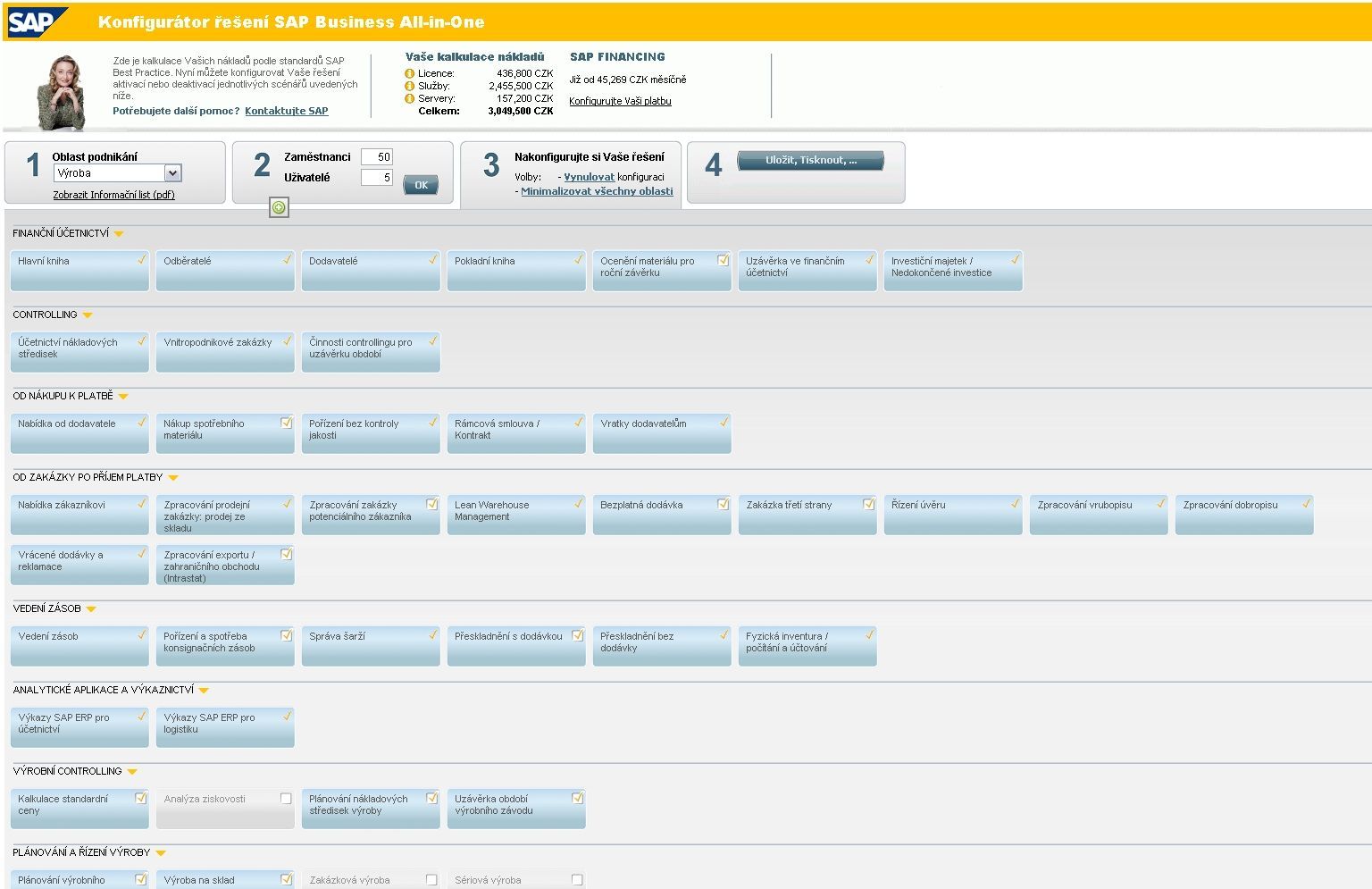This screenshot has width=1372, height=889.
Task: Click the Lean Warehouse Management checkmark
Action: click(579, 503)
